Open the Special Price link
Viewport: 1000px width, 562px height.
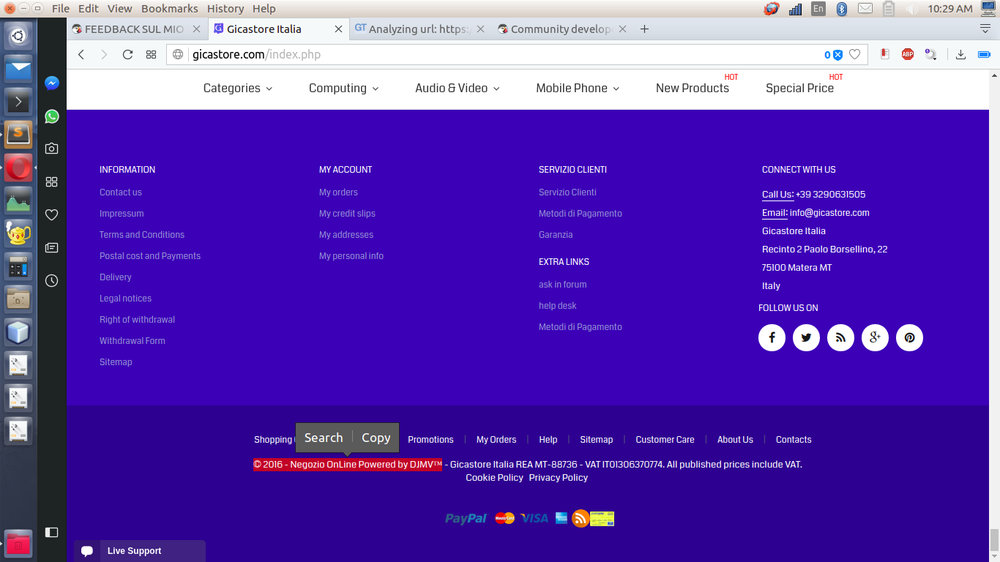pos(800,88)
